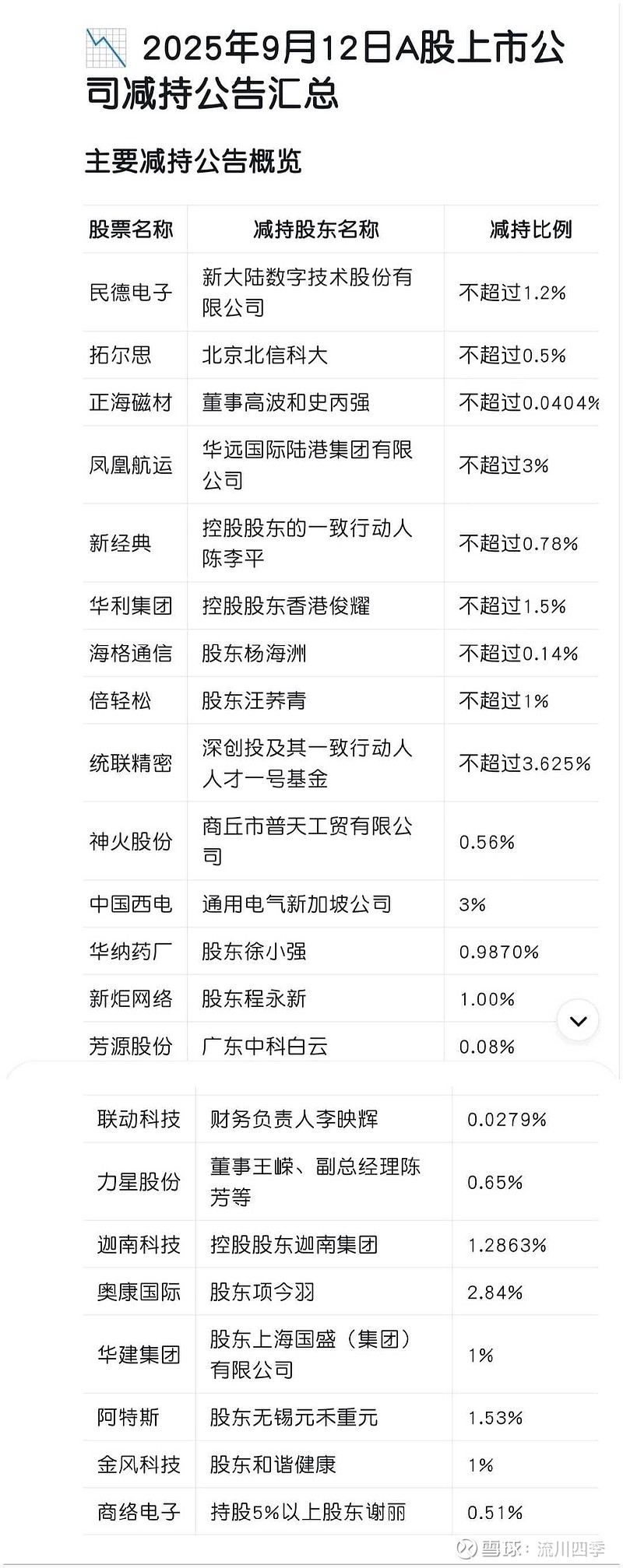Tap the 金风科技 stock name
Screen dimensions: 623x1568
(x=139, y=1465)
